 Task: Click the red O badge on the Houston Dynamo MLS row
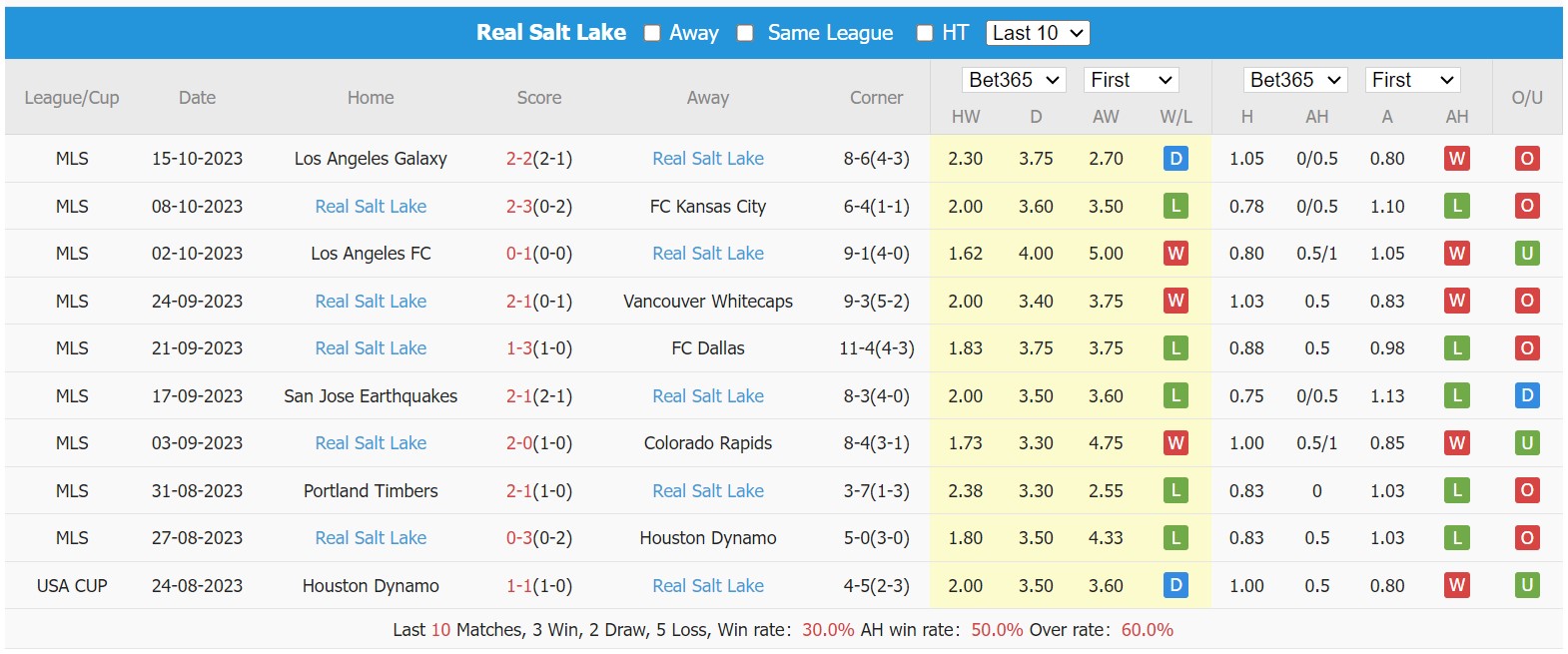pos(1527,537)
